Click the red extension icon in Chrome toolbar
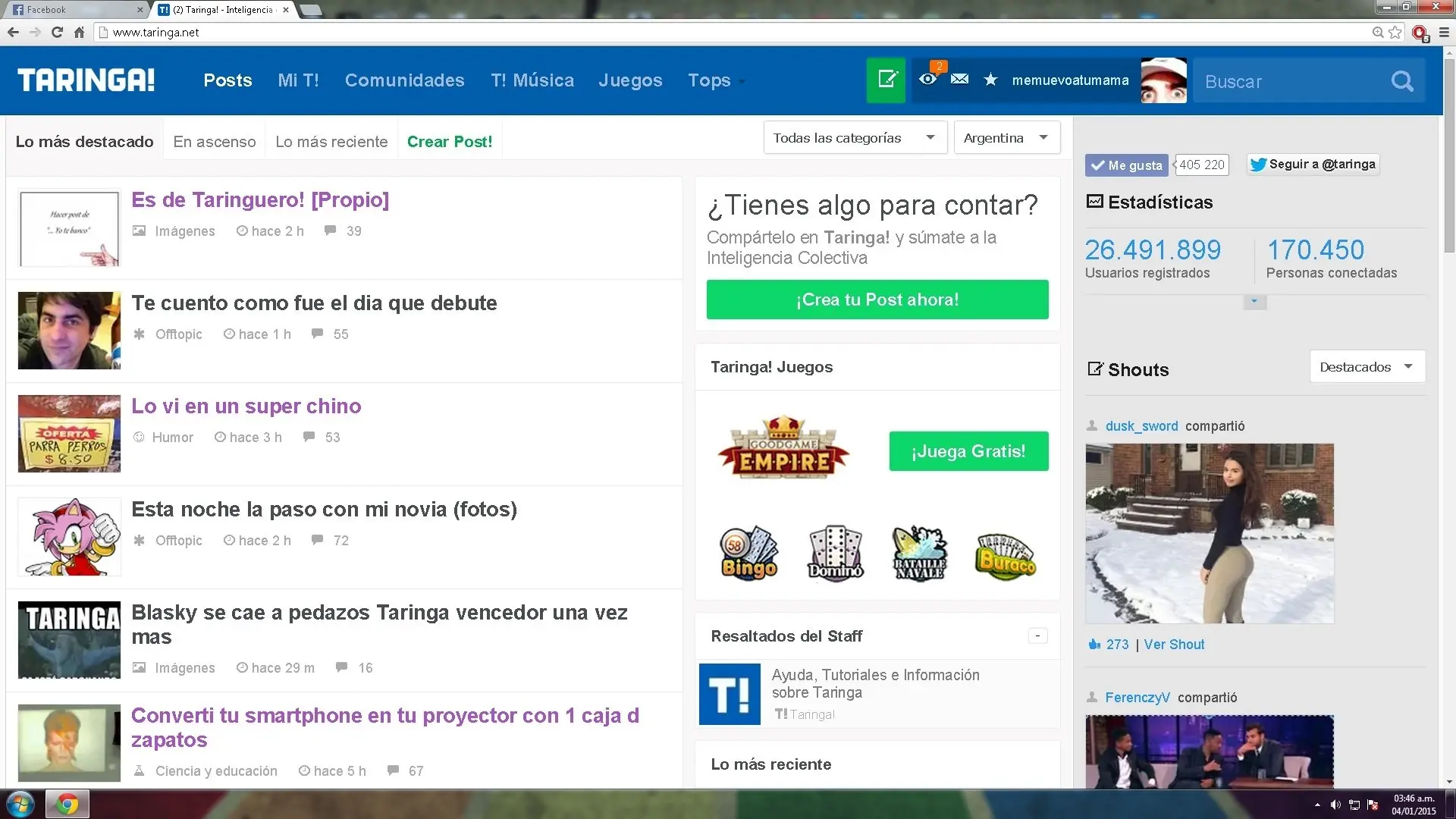The width and height of the screenshot is (1456, 819). 1420,33
